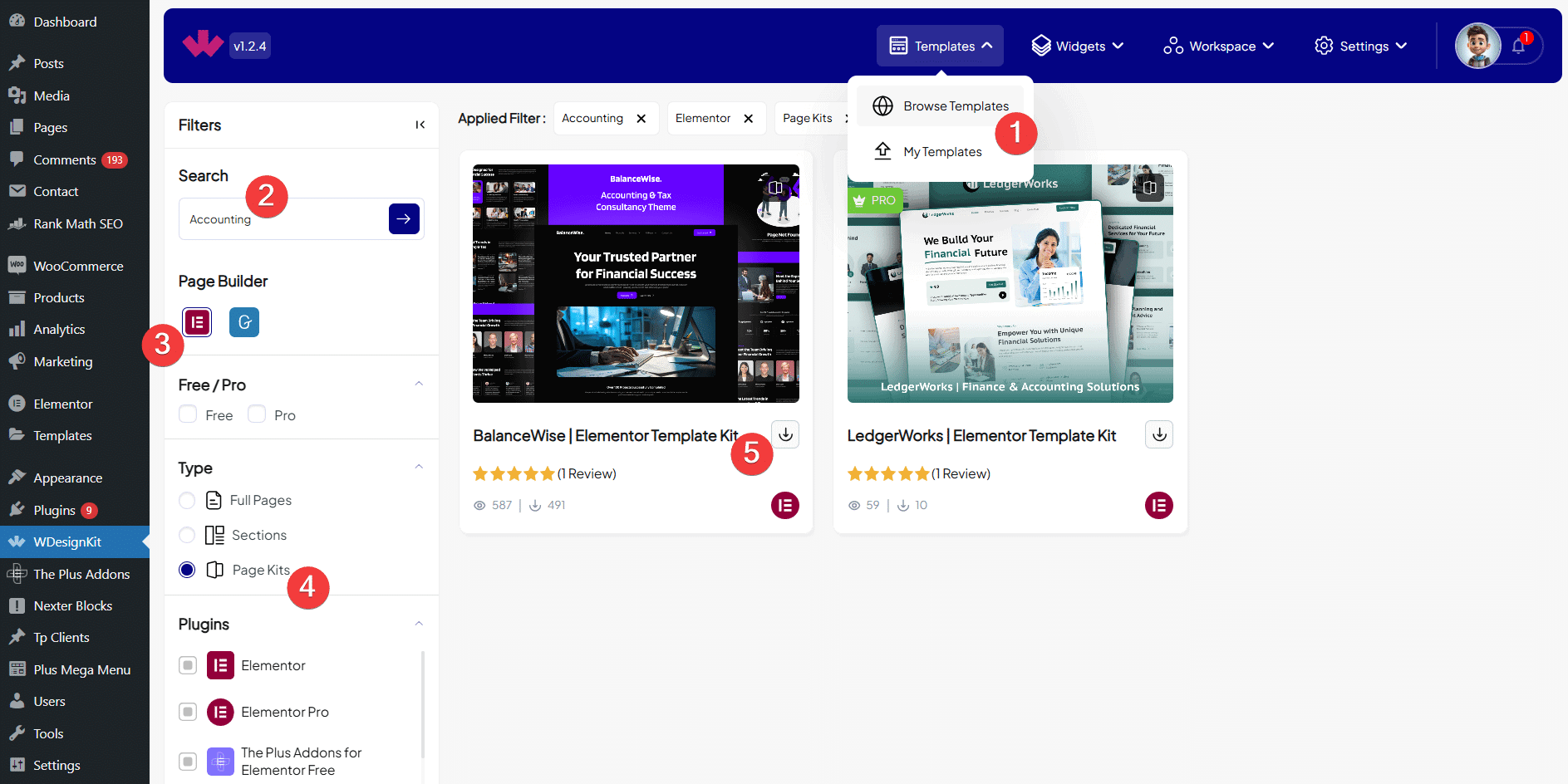This screenshot has width=1568, height=784.
Task: Select the Elementor page builder icon
Action: click(x=197, y=322)
